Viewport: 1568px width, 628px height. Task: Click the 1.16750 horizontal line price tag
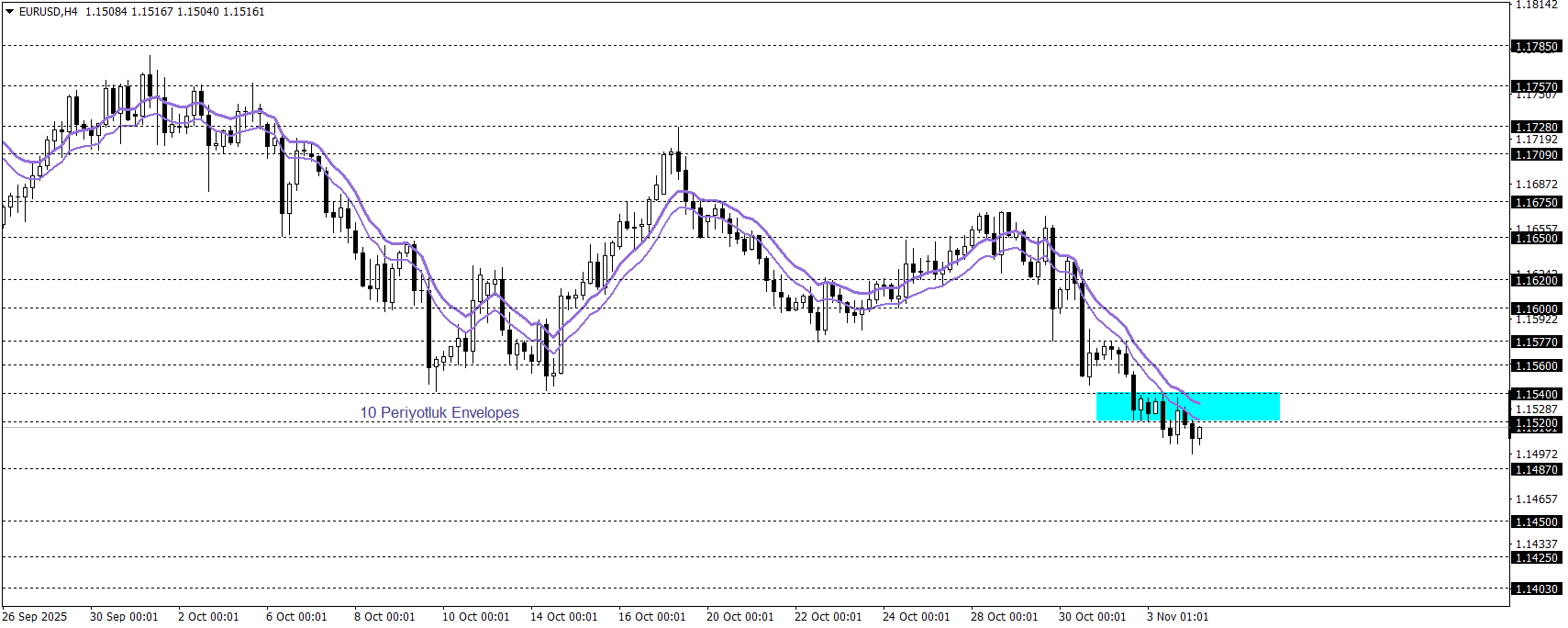click(x=1536, y=202)
